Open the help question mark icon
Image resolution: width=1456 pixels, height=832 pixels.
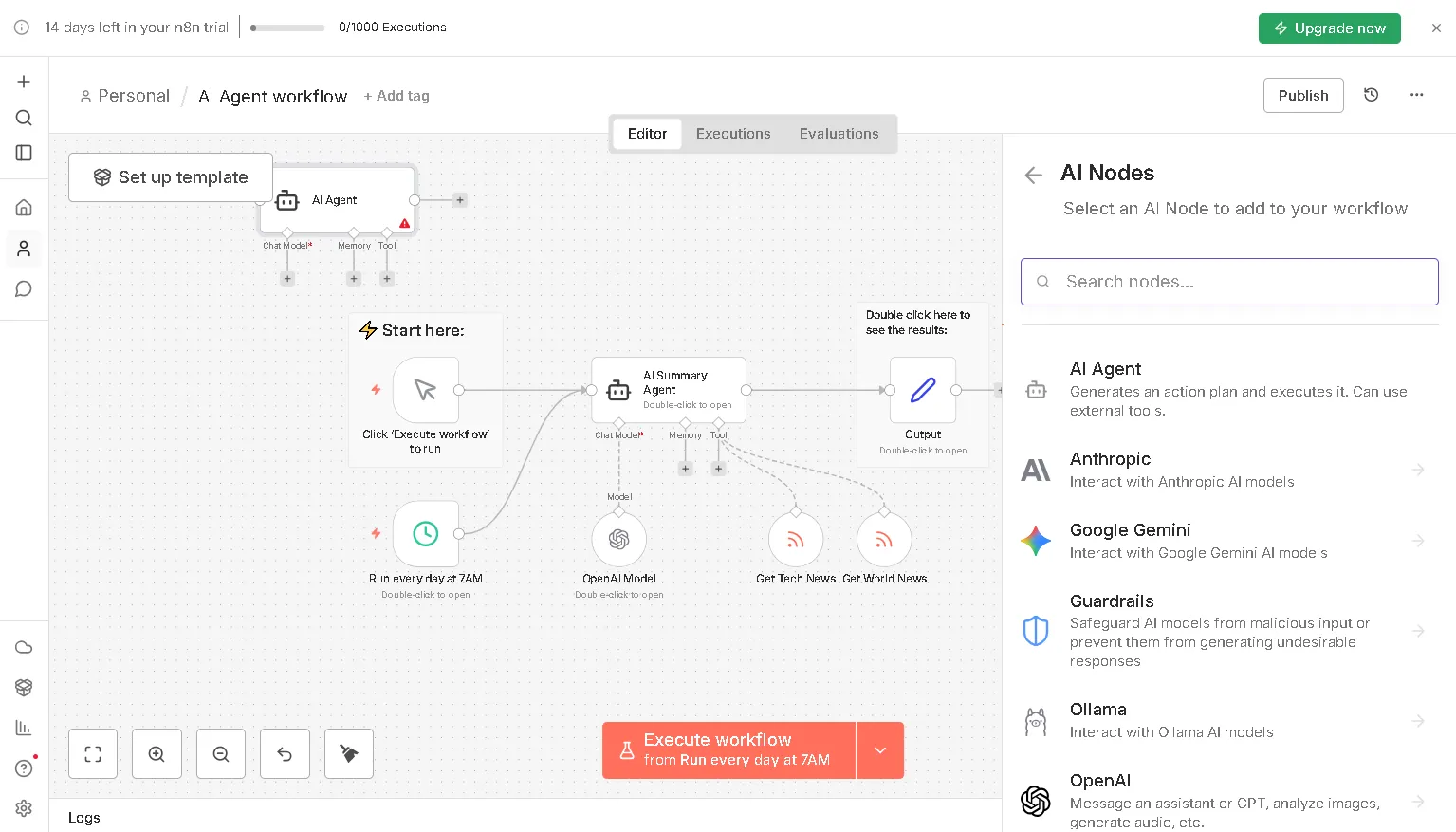[x=24, y=768]
